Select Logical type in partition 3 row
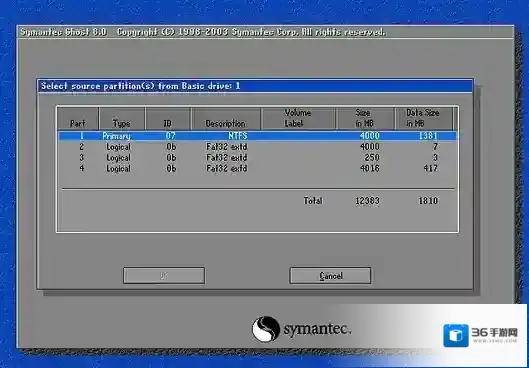 pos(118,158)
